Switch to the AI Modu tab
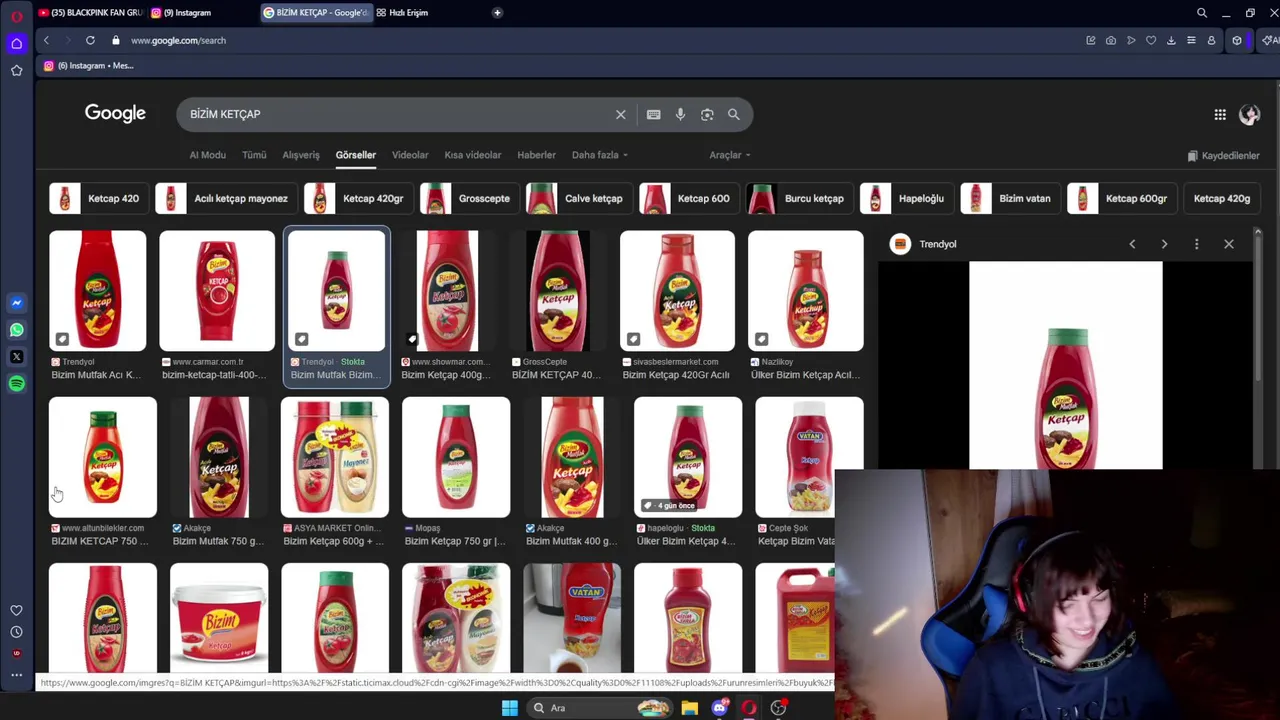1280x720 pixels. tap(208, 155)
